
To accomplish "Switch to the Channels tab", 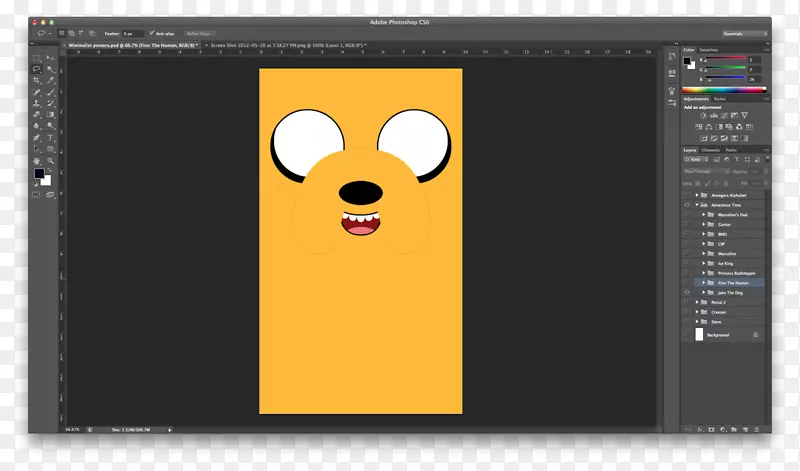I will point(710,149).
